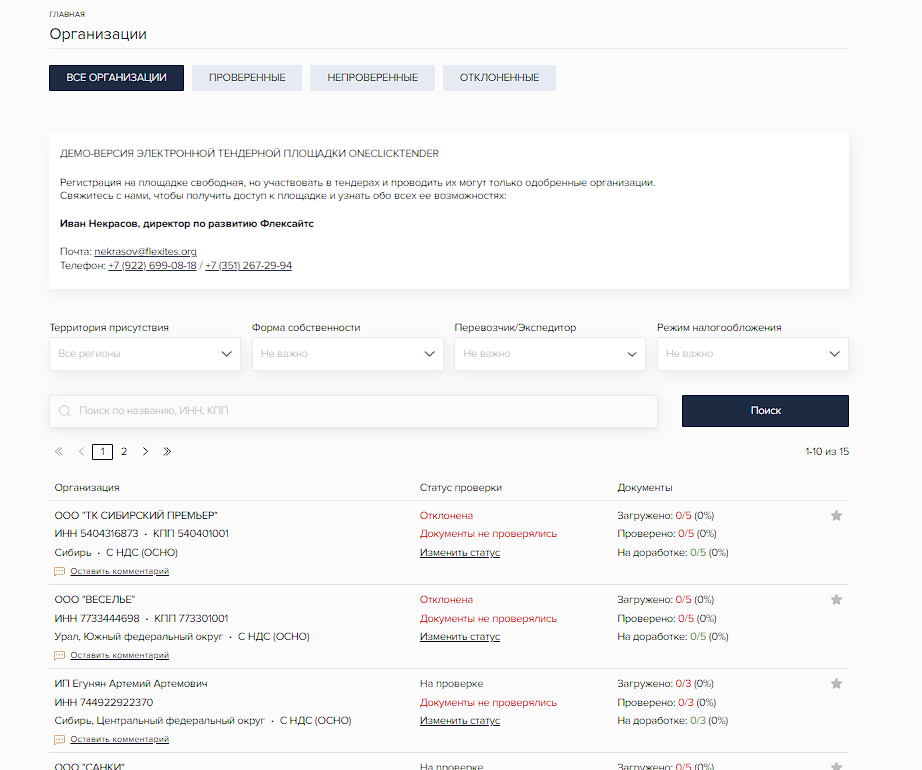Click comment icon under ТК СИБИРСКИЙ ПРЕМЬЕР
This screenshot has height=770, width=922.
click(59, 572)
